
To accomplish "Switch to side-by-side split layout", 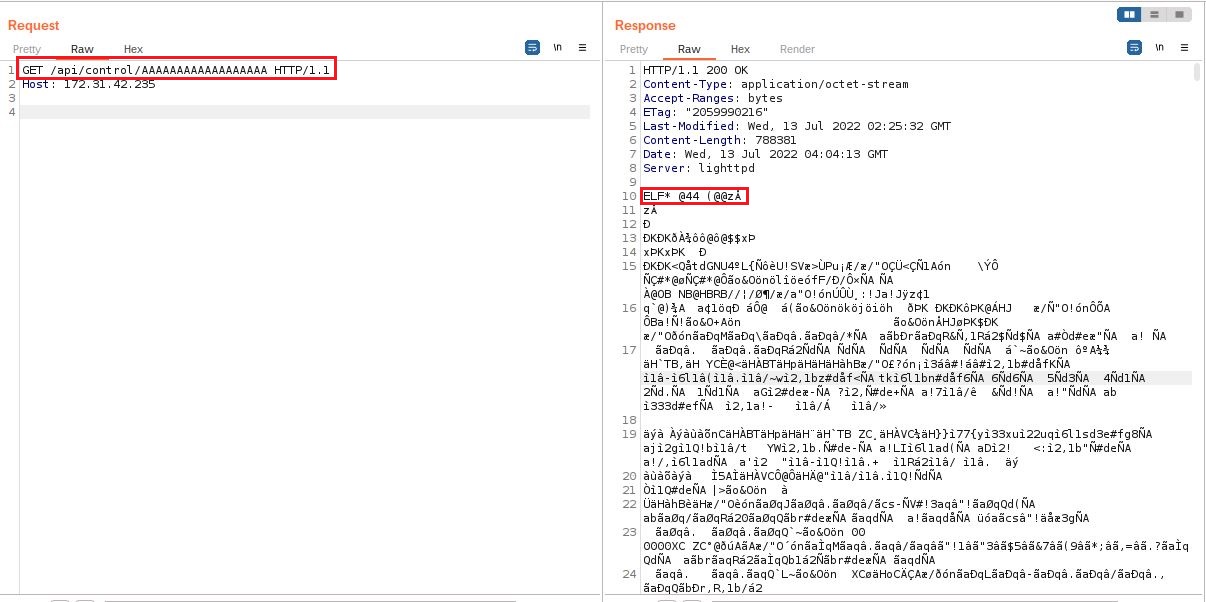I will [1129, 15].
